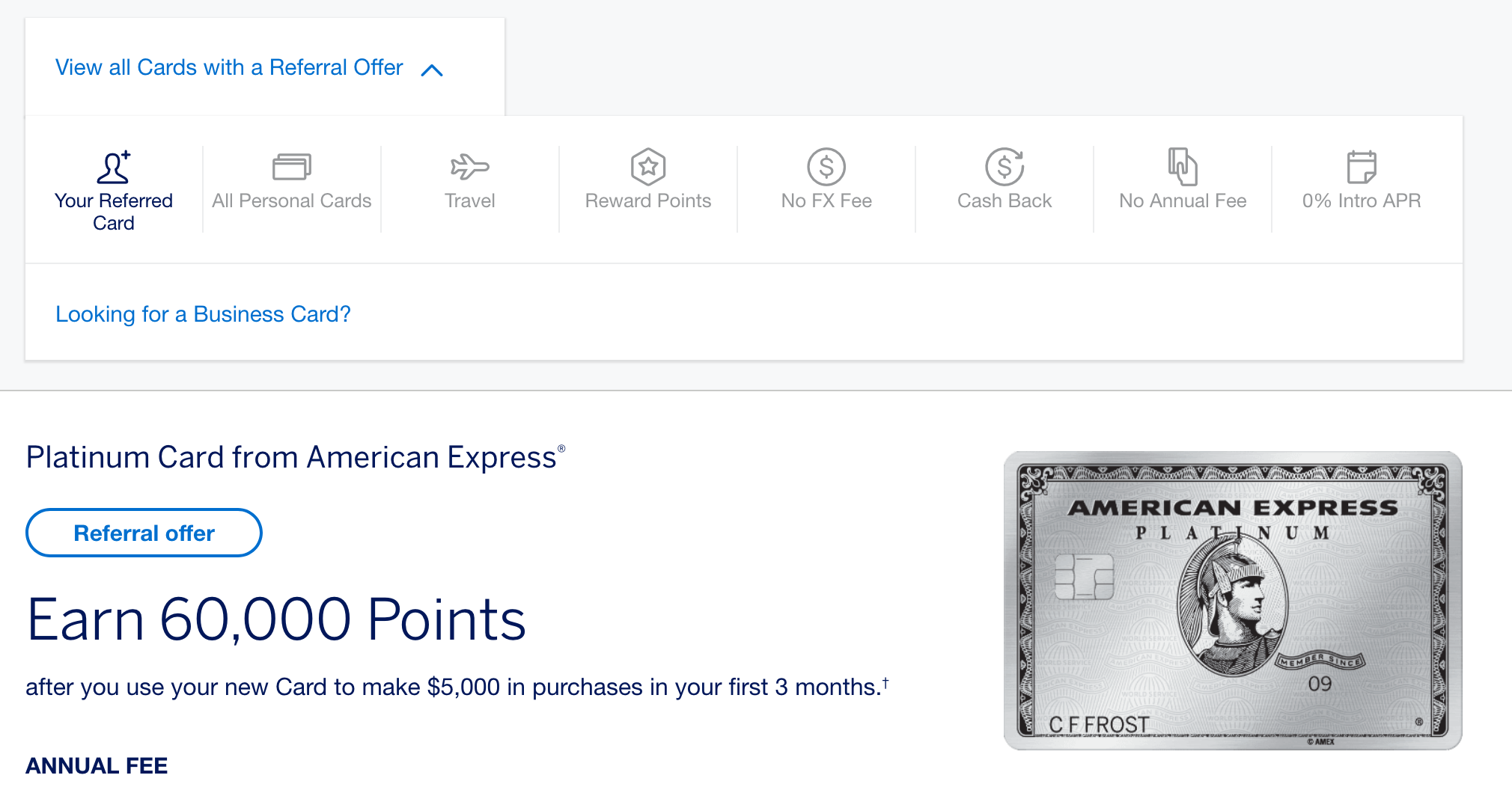The image size is (1512, 793).
Task: Select the 0% Intro APR calendar icon
Action: tap(1362, 167)
